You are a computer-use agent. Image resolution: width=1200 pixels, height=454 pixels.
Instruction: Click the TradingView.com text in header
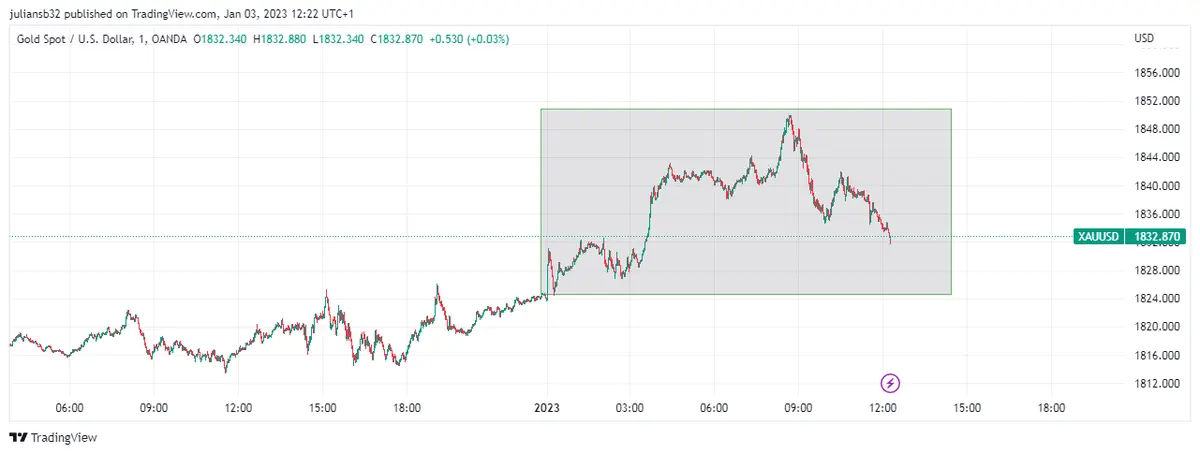click(x=173, y=14)
